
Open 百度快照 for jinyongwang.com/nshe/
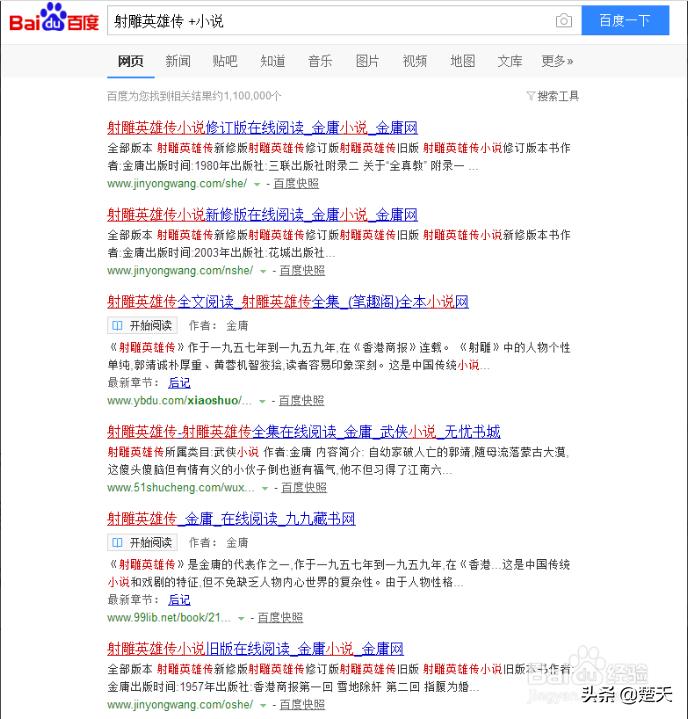point(302,271)
